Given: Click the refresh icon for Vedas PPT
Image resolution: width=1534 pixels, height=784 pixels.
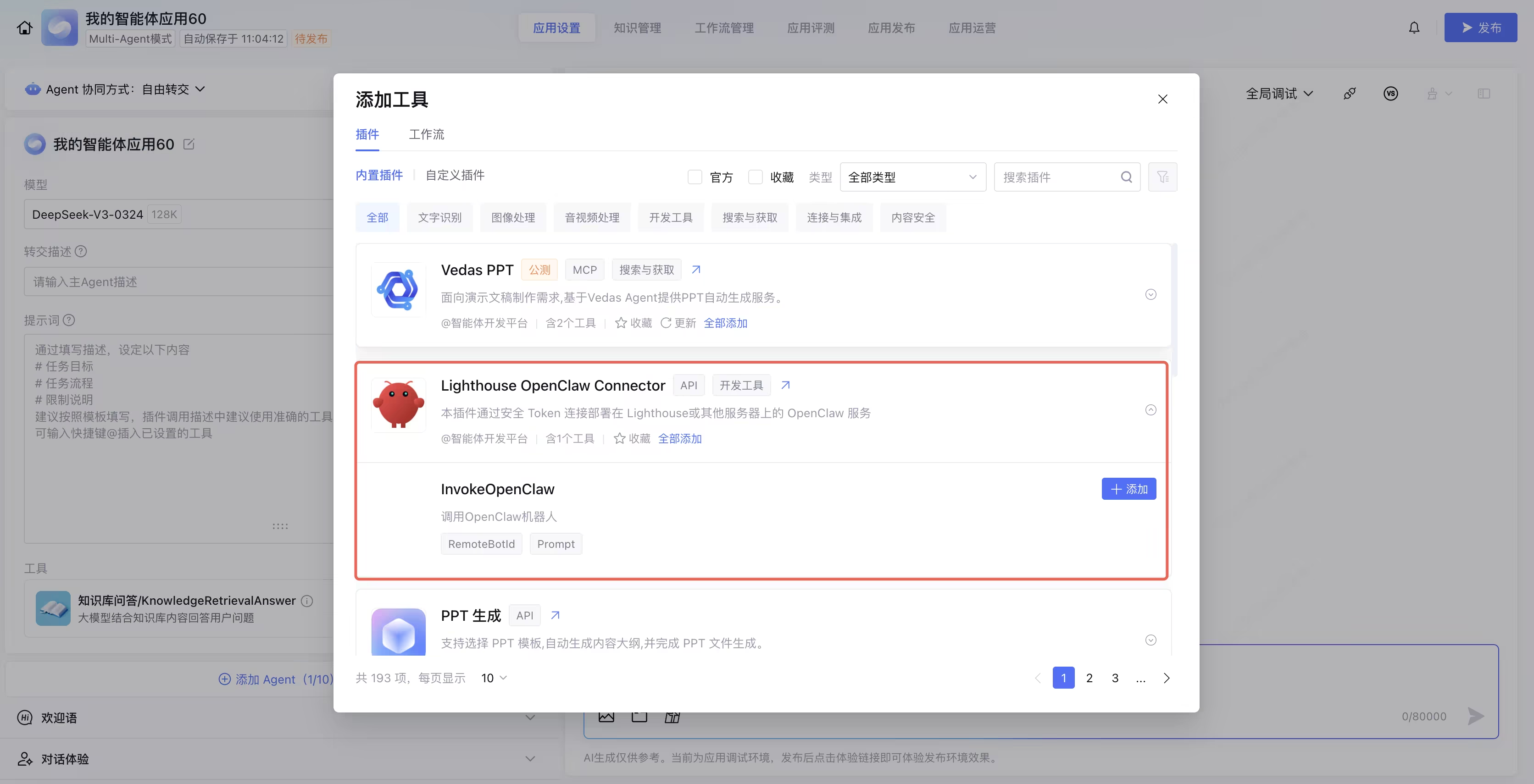Looking at the screenshot, I should pos(666,323).
